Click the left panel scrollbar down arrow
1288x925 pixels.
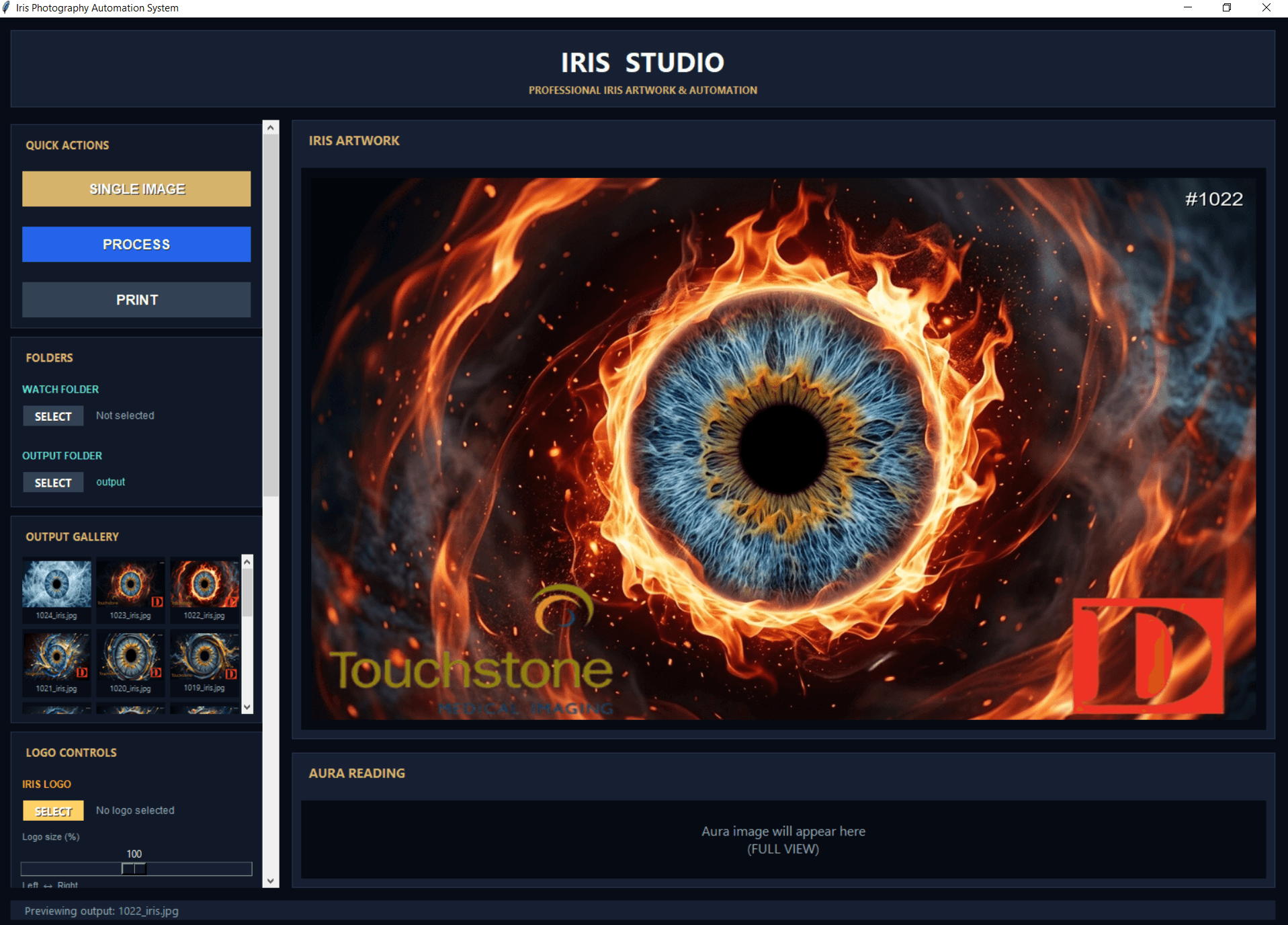[x=271, y=881]
